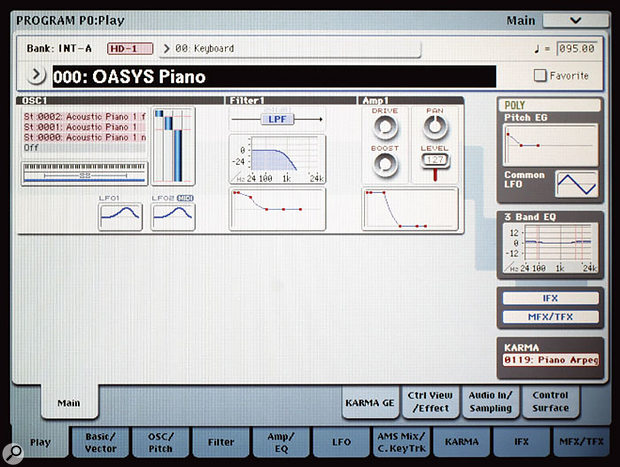
Task: Select the Amp1 BOOST knob
Action: click(x=385, y=164)
